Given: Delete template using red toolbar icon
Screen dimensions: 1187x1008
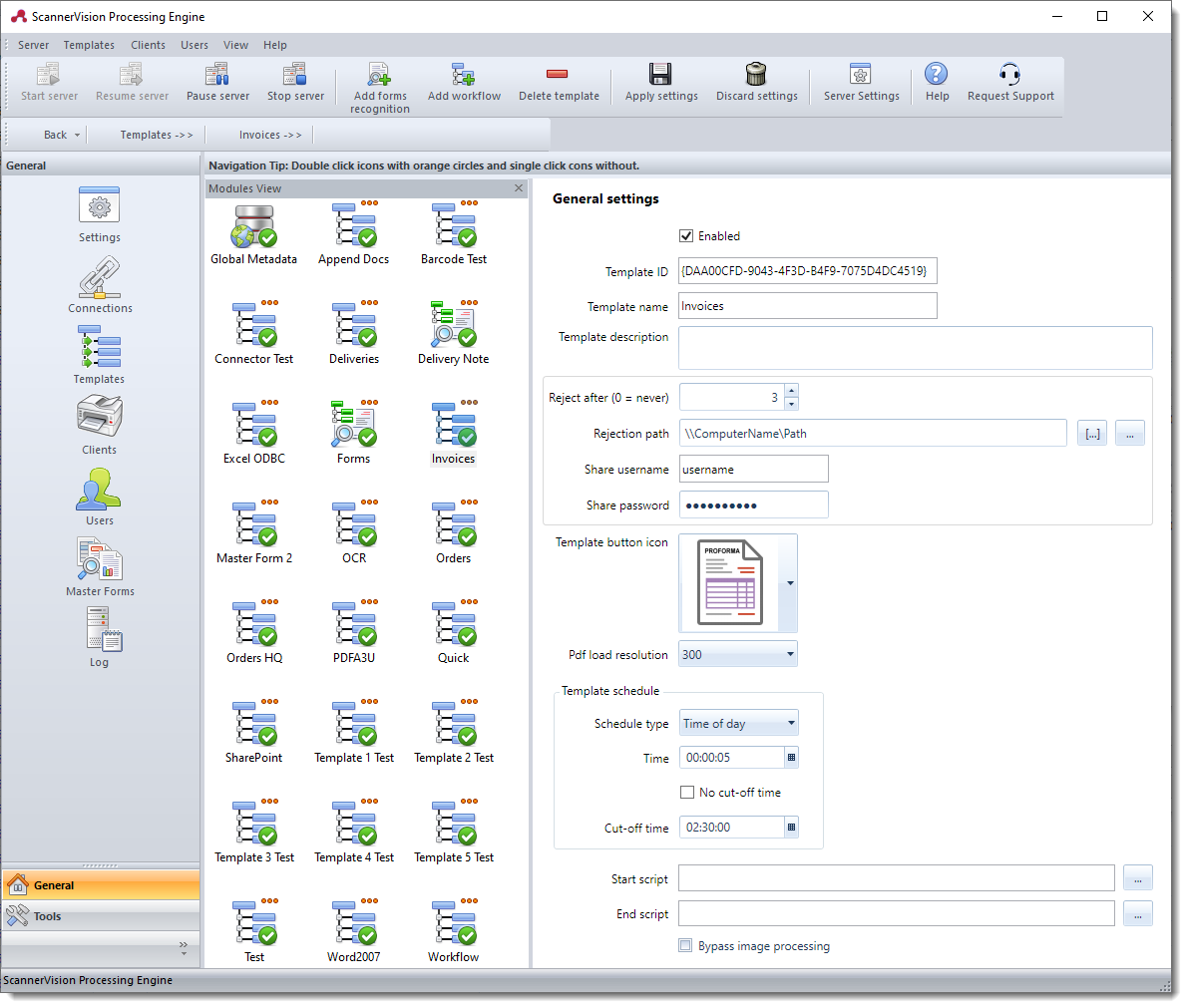Looking at the screenshot, I should point(558,74).
